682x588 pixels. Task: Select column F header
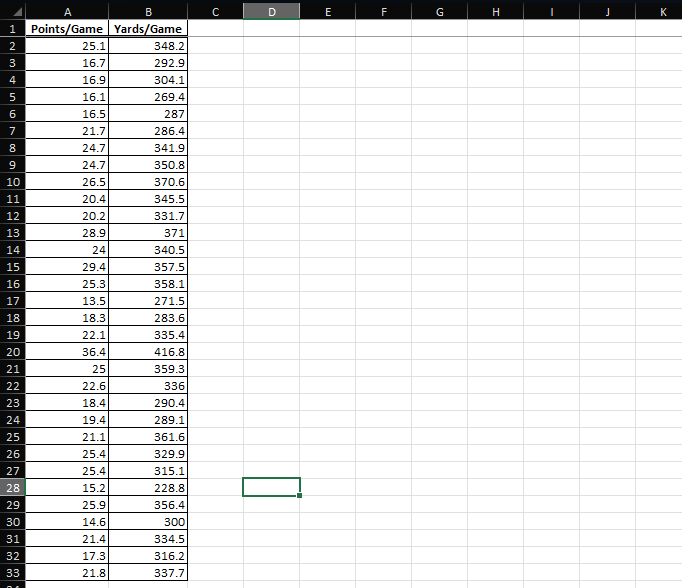[384, 12]
